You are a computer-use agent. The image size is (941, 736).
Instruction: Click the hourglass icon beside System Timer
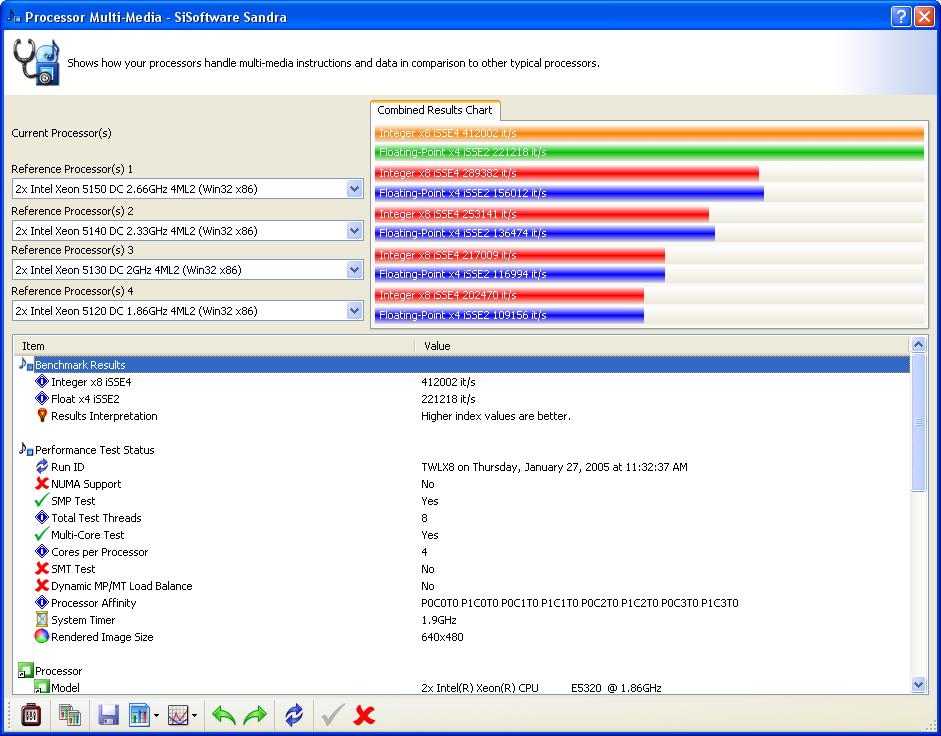click(x=41, y=619)
